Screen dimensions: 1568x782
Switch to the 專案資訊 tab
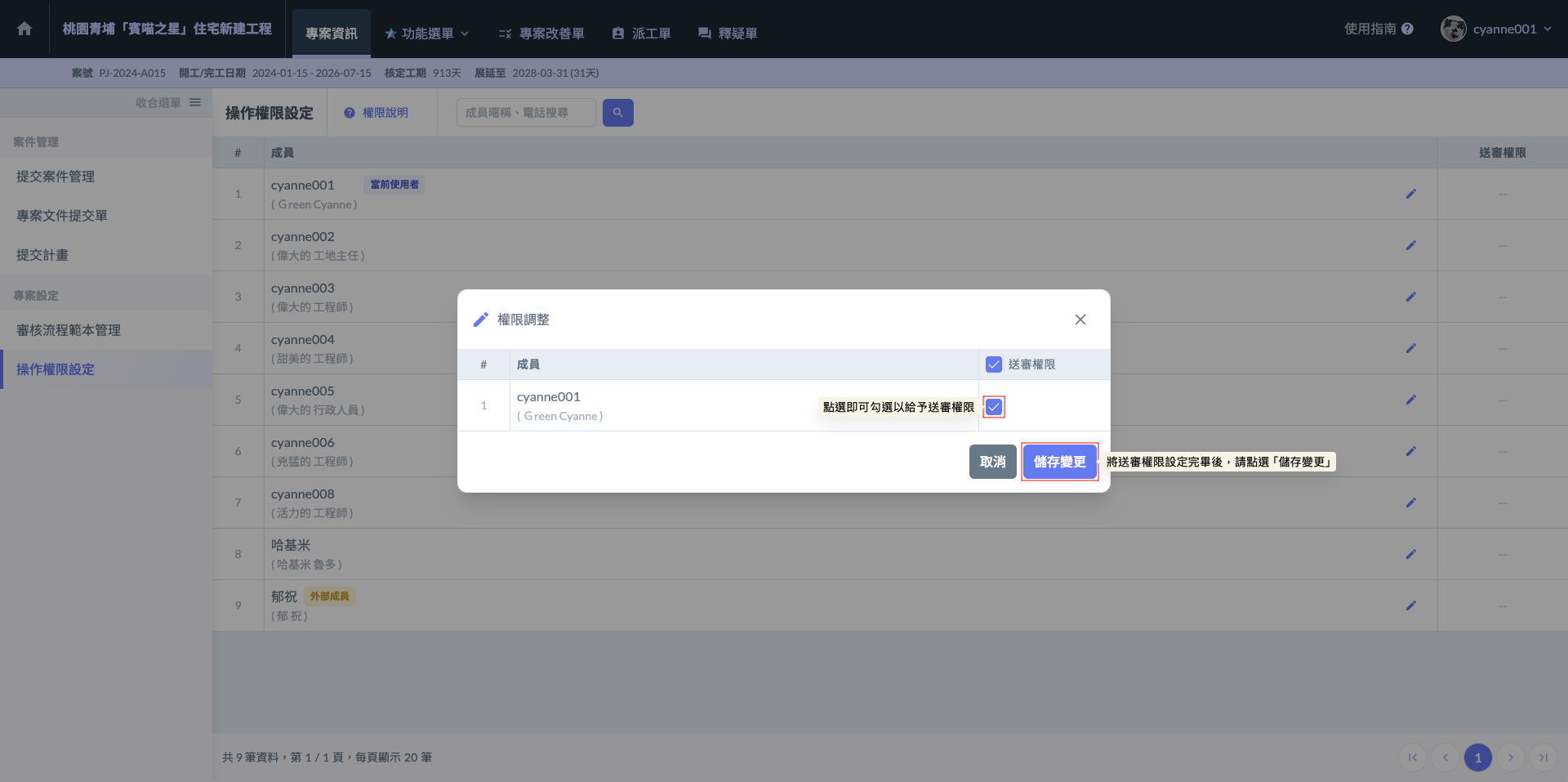coord(332,34)
